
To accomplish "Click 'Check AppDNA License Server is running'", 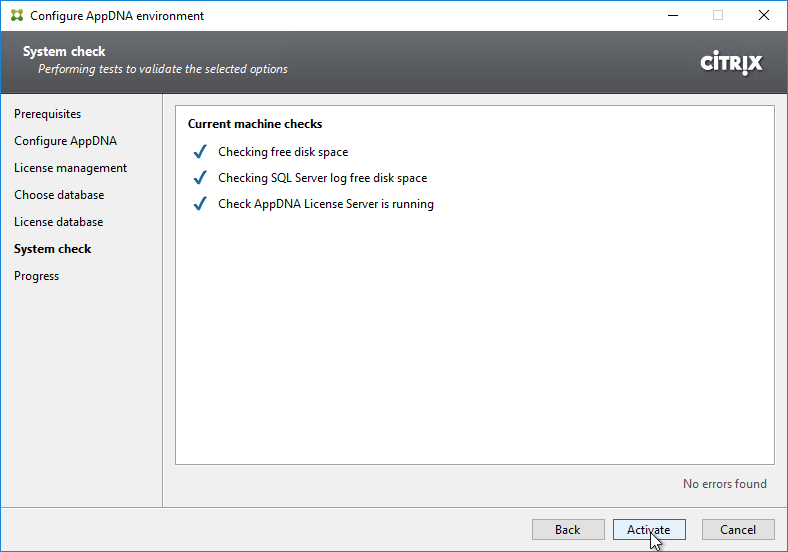I will pos(326,204).
